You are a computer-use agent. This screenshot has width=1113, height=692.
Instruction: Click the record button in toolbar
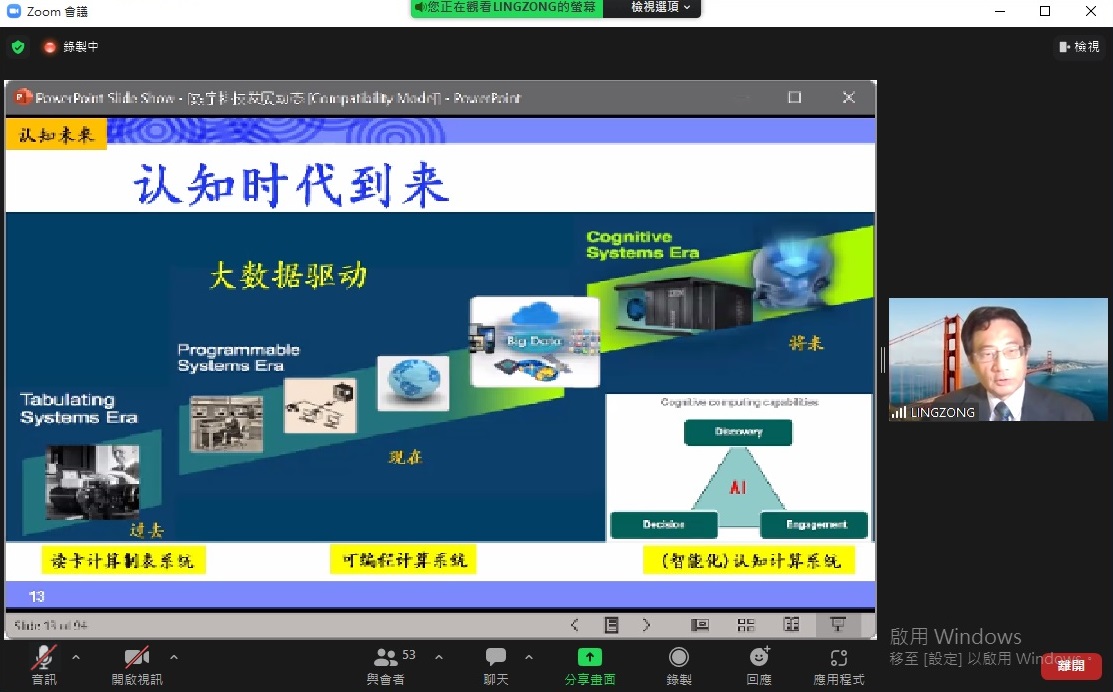pyautogui.click(x=679, y=658)
